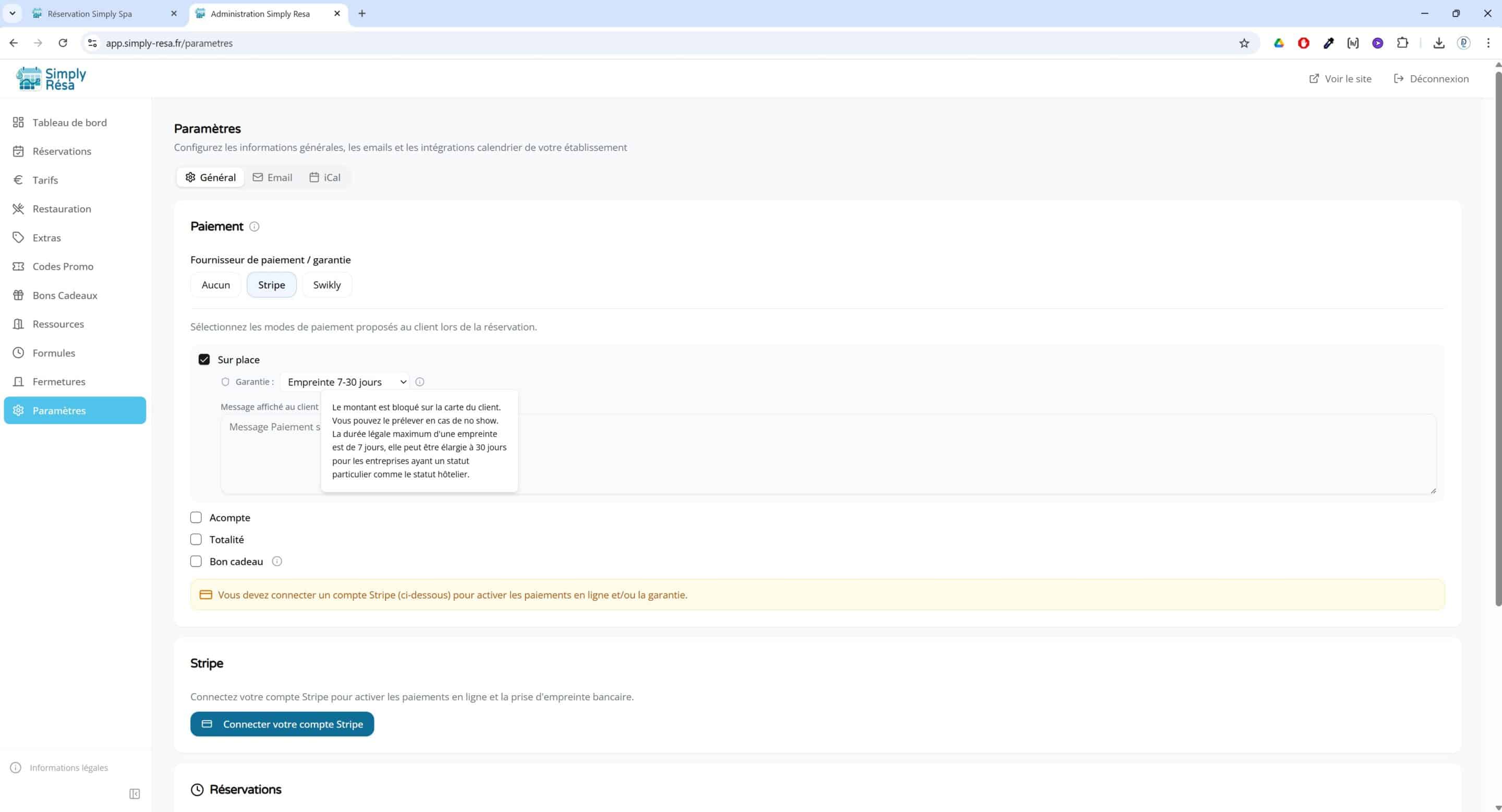This screenshot has width=1502, height=812.
Task: Check the Totalité payment option
Action: [x=196, y=540]
